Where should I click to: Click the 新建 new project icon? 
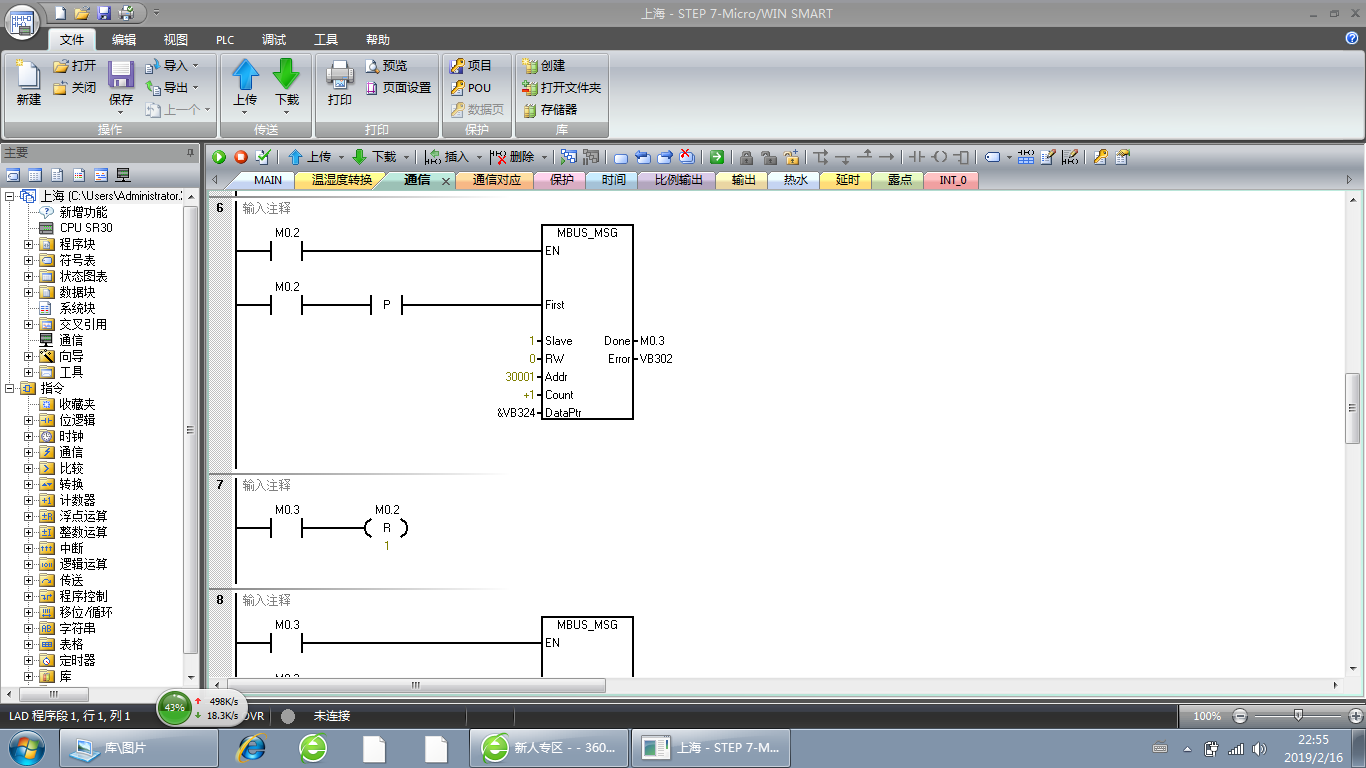[28, 76]
